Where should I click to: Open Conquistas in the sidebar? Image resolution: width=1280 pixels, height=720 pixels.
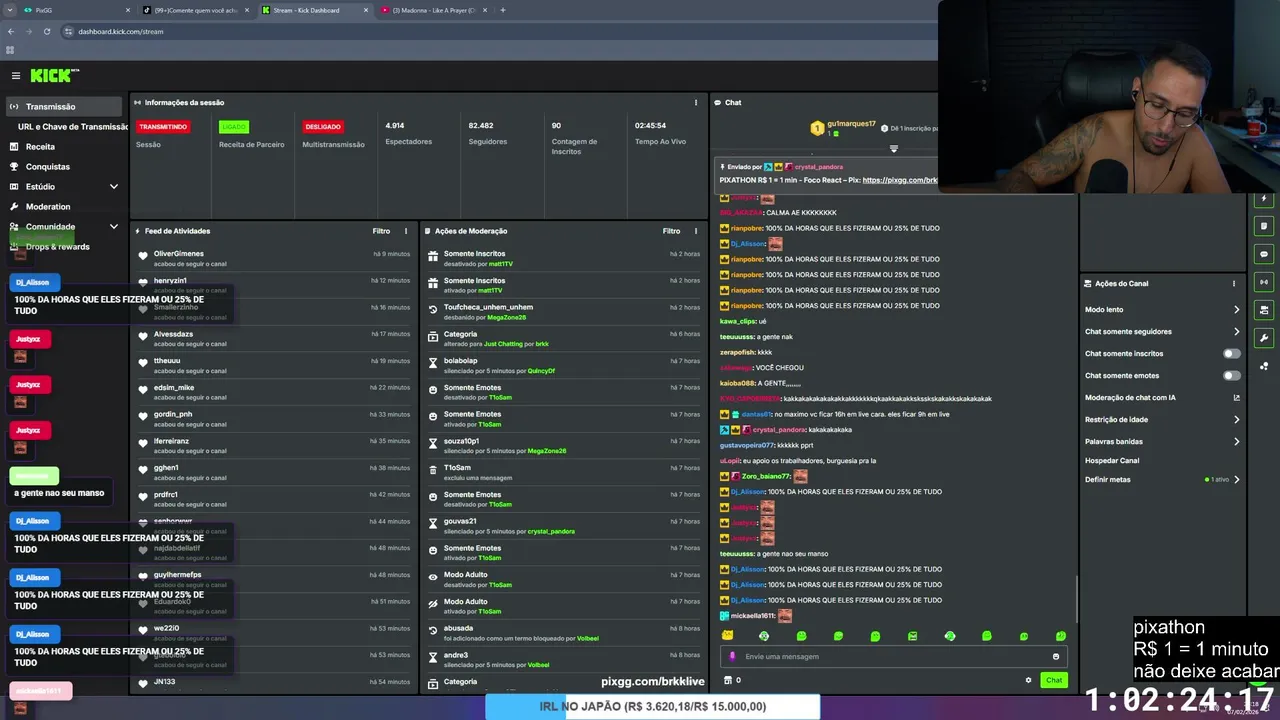48,167
